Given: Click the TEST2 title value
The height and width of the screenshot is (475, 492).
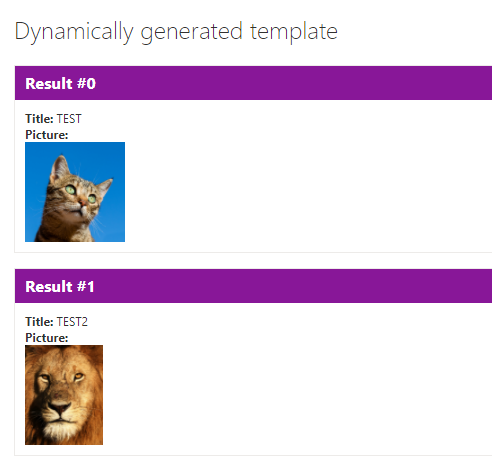Looking at the screenshot, I should click(72, 322).
